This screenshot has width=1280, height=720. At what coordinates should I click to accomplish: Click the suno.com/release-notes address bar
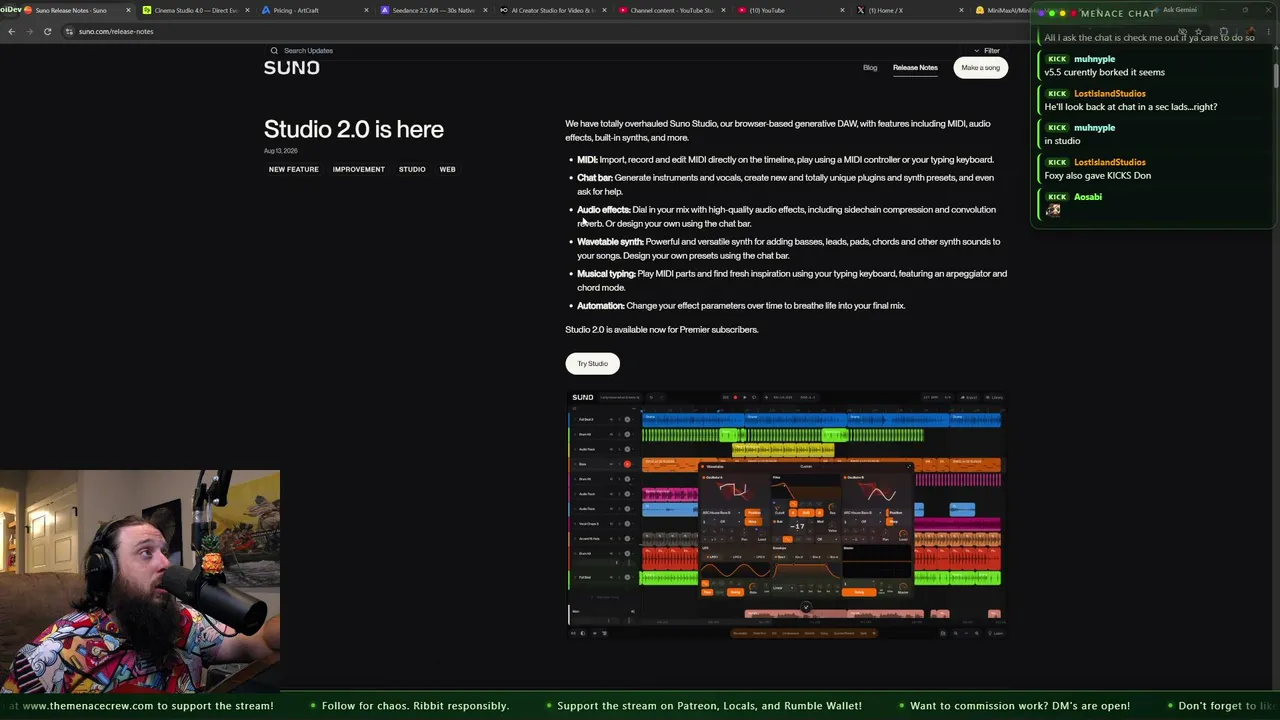pos(116,31)
